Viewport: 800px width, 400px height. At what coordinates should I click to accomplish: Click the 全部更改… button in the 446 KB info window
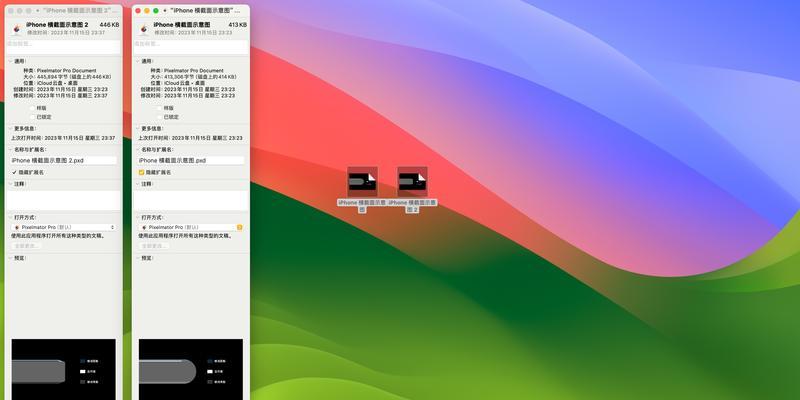point(27,246)
